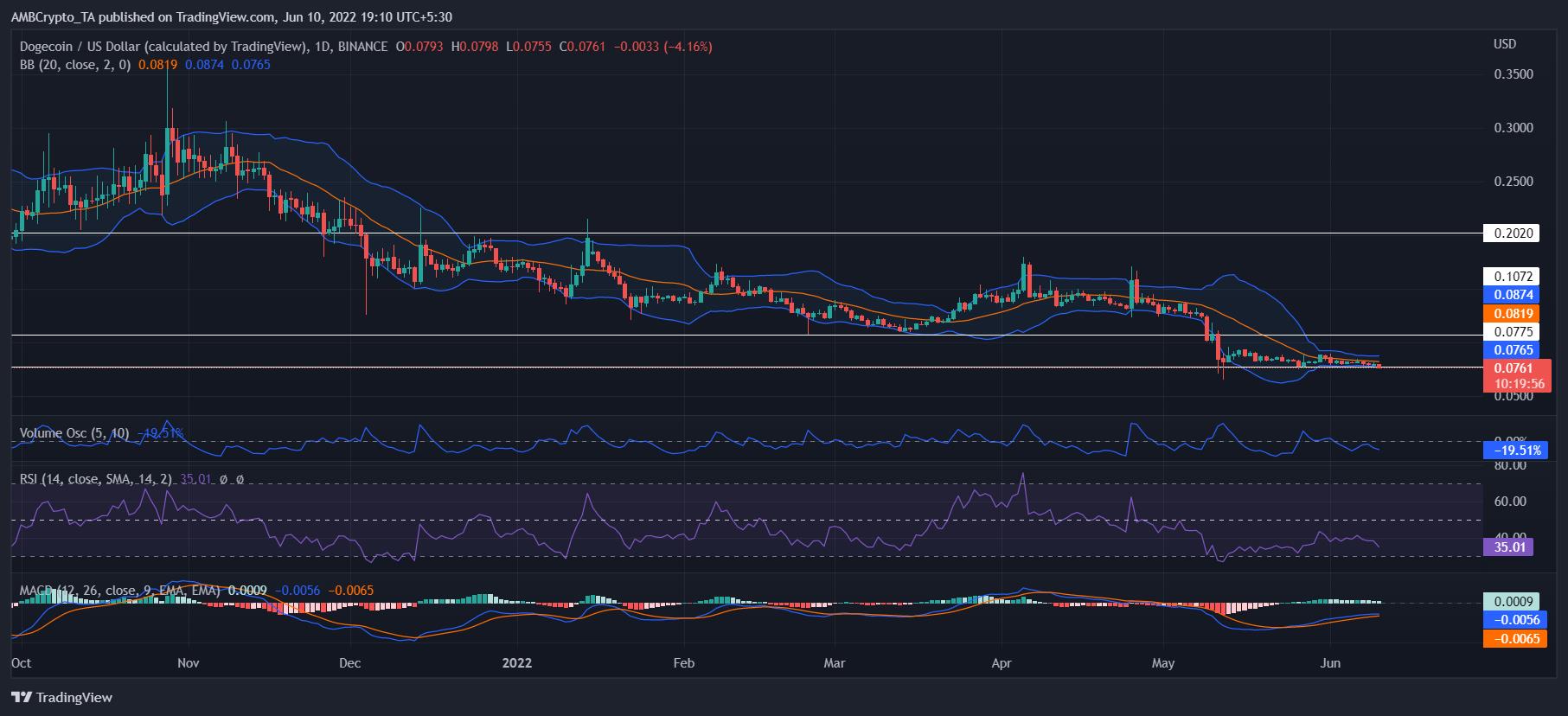Click the RSI (14, close, SMA) indicator label
Viewport: 1568px width, 716px height.
click(97, 478)
